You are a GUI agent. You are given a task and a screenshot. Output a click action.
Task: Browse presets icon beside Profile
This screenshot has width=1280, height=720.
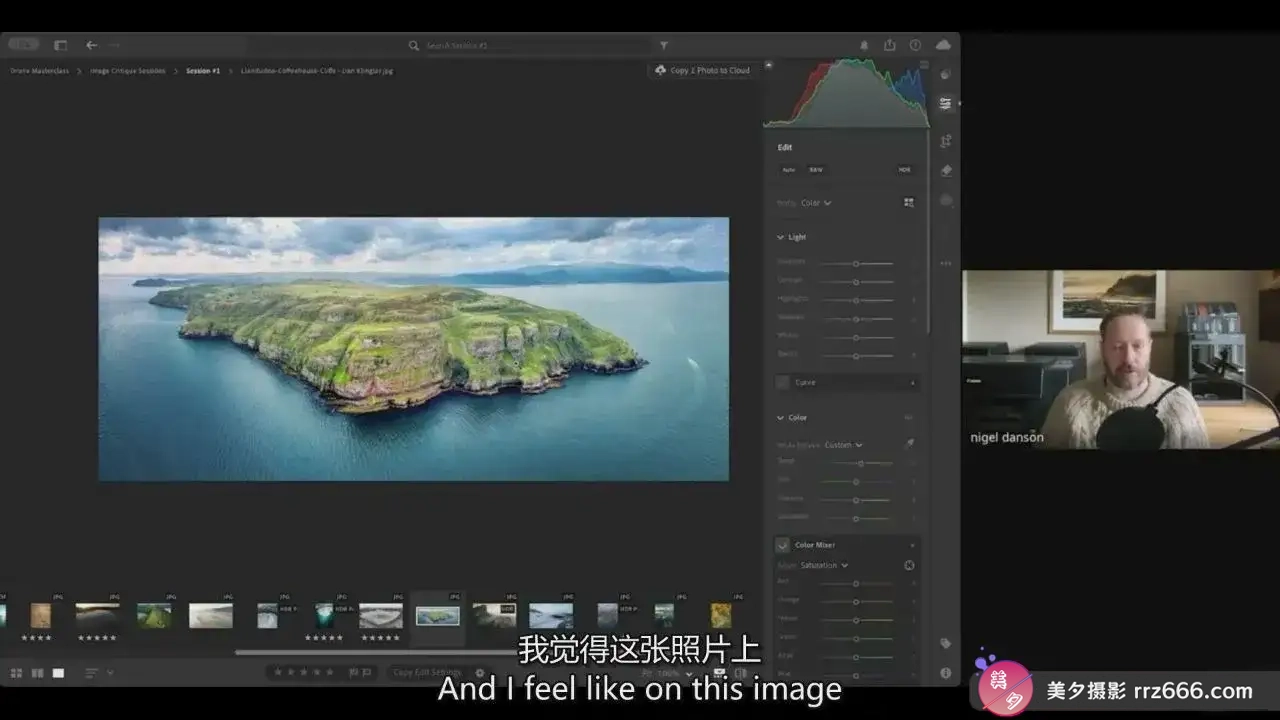pyautogui.click(x=909, y=202)
